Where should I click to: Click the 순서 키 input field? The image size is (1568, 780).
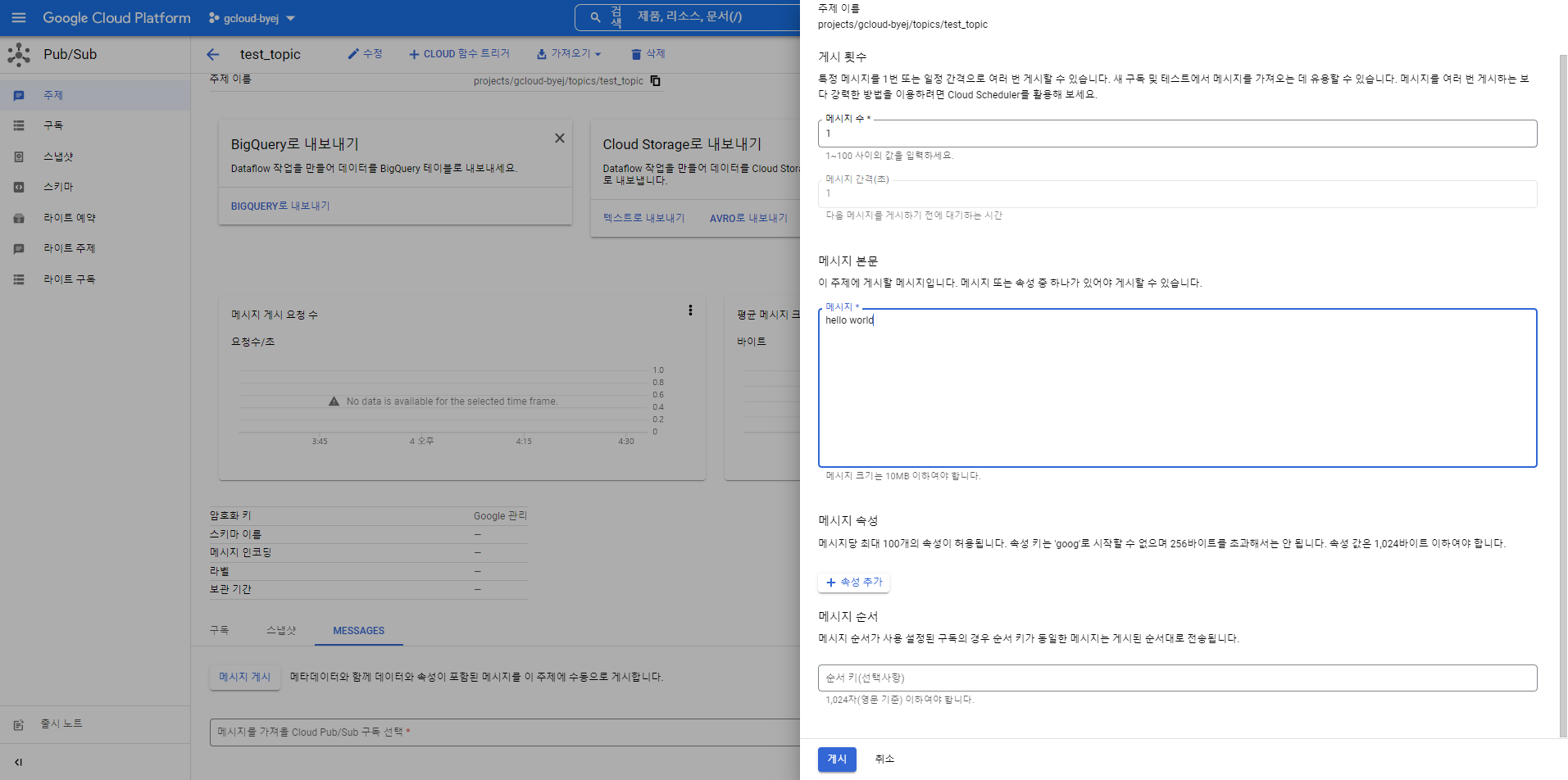tap(1177, 678)
